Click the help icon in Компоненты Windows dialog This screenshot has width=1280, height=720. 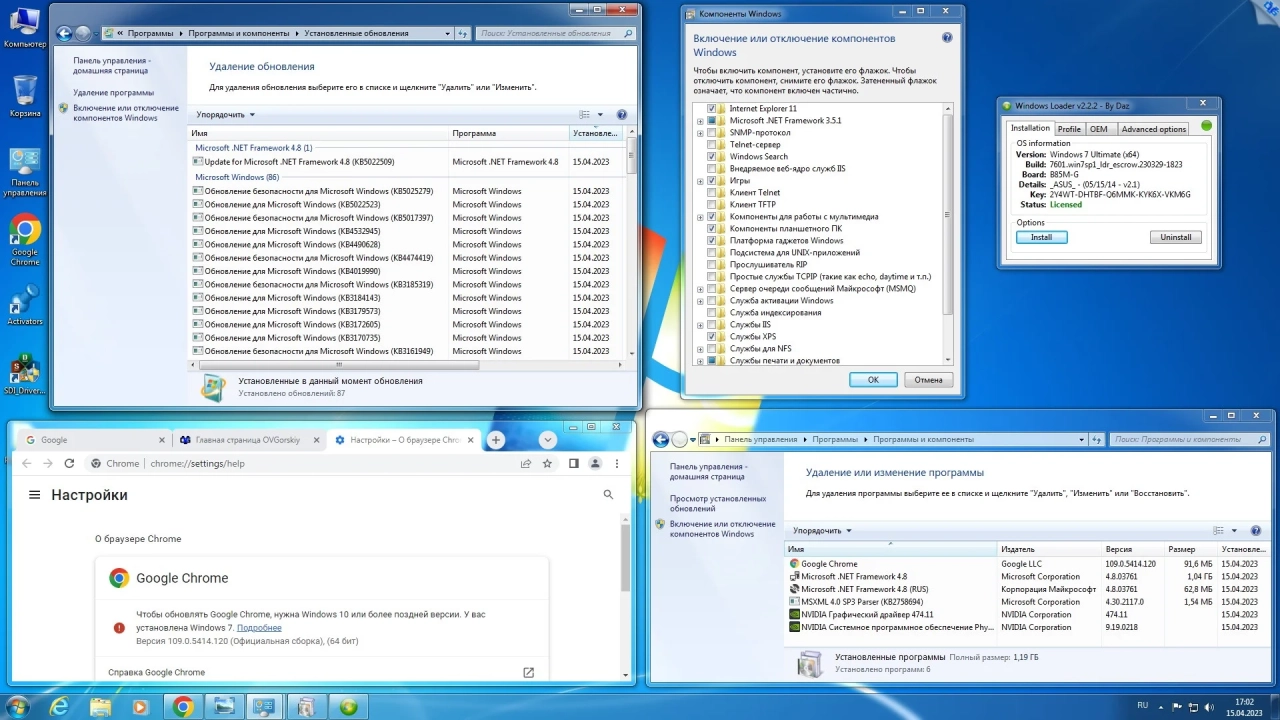point(947,38)
